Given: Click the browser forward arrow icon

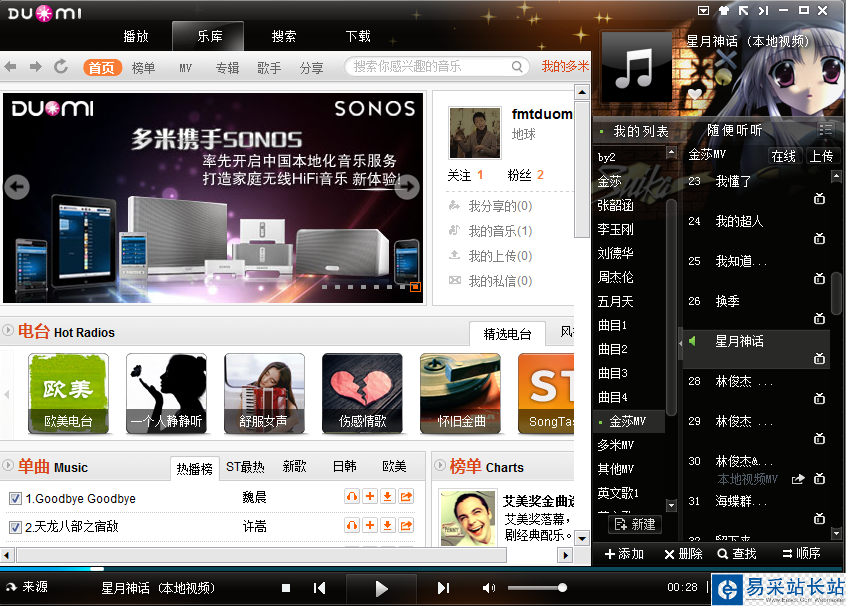Looking at the screenshot, I should 36,67.
